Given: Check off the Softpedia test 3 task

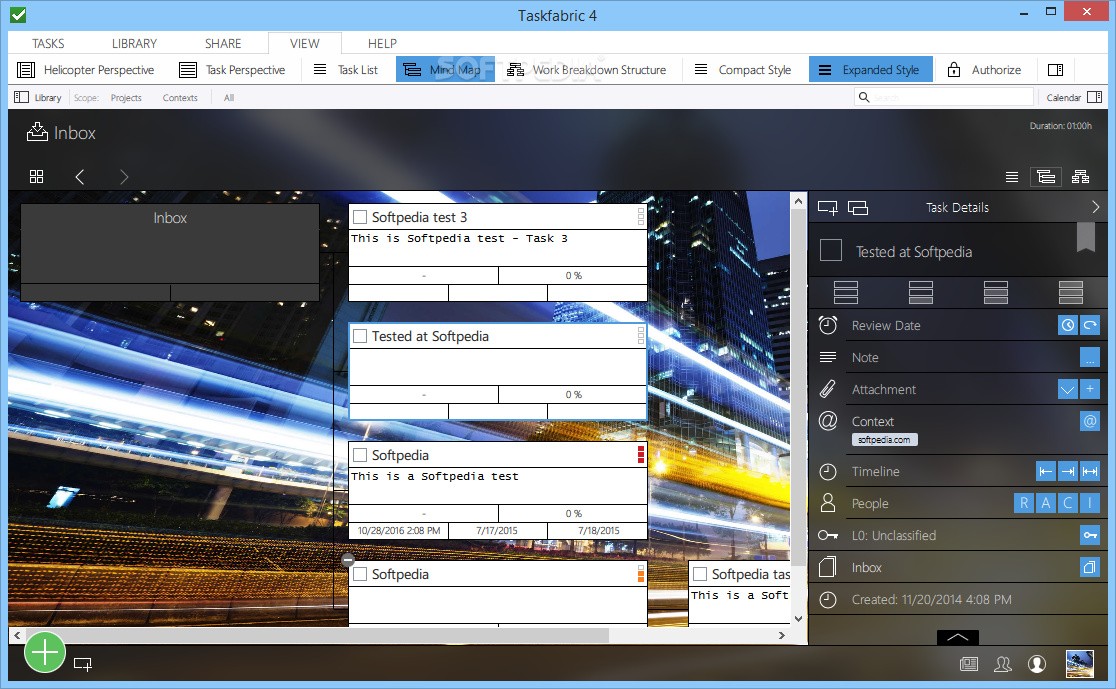Looking at the screenshot, I should 360,217.
